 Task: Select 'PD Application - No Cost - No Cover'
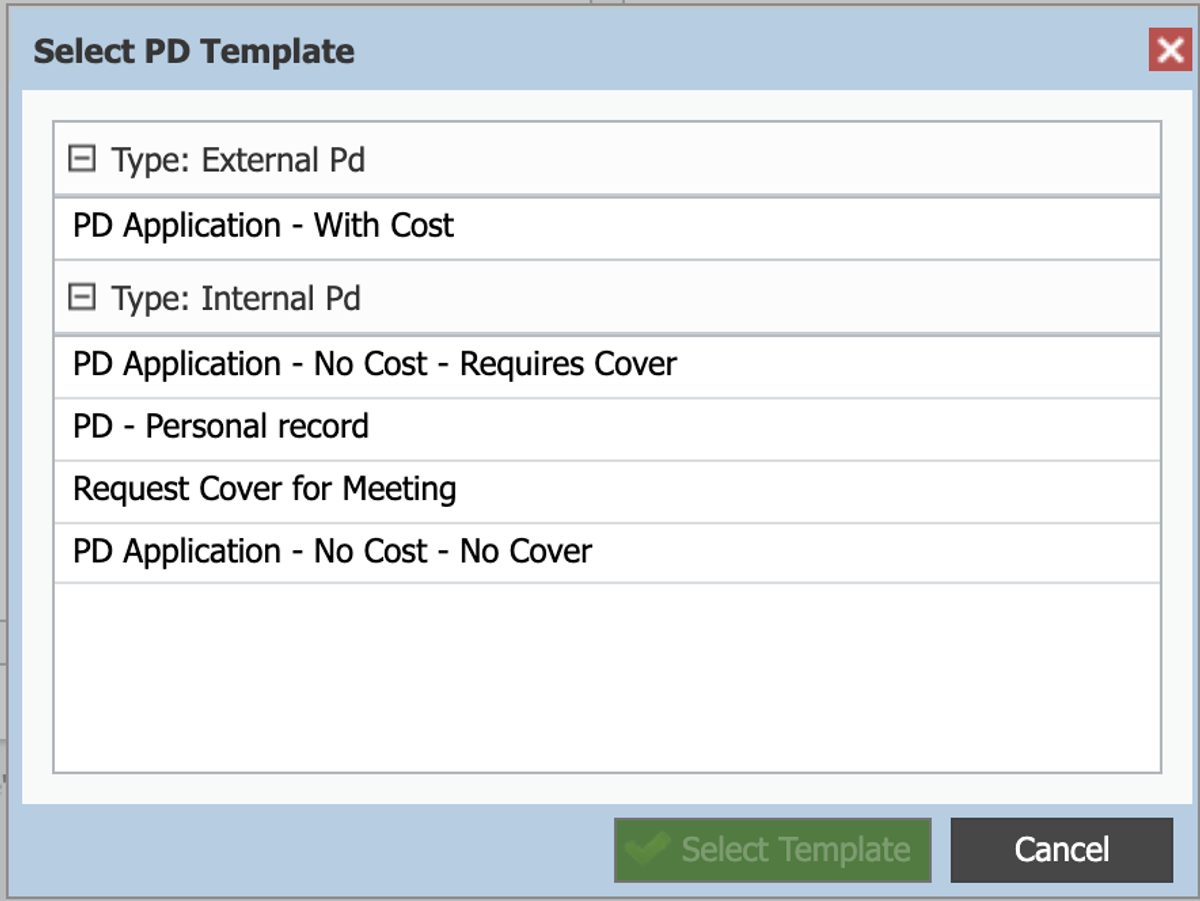(332, 552)
